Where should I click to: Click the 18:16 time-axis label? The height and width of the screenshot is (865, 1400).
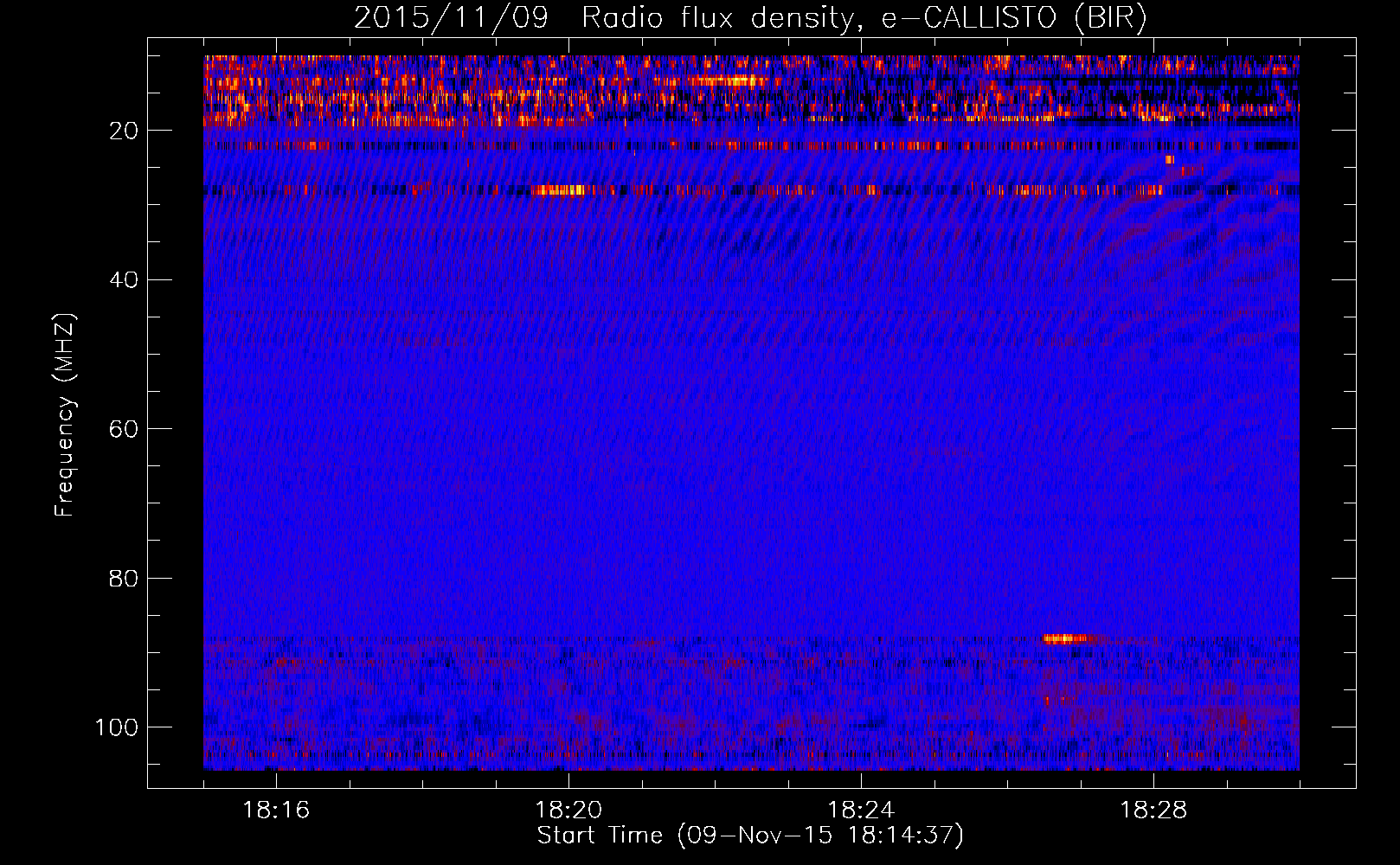[276, 811]
